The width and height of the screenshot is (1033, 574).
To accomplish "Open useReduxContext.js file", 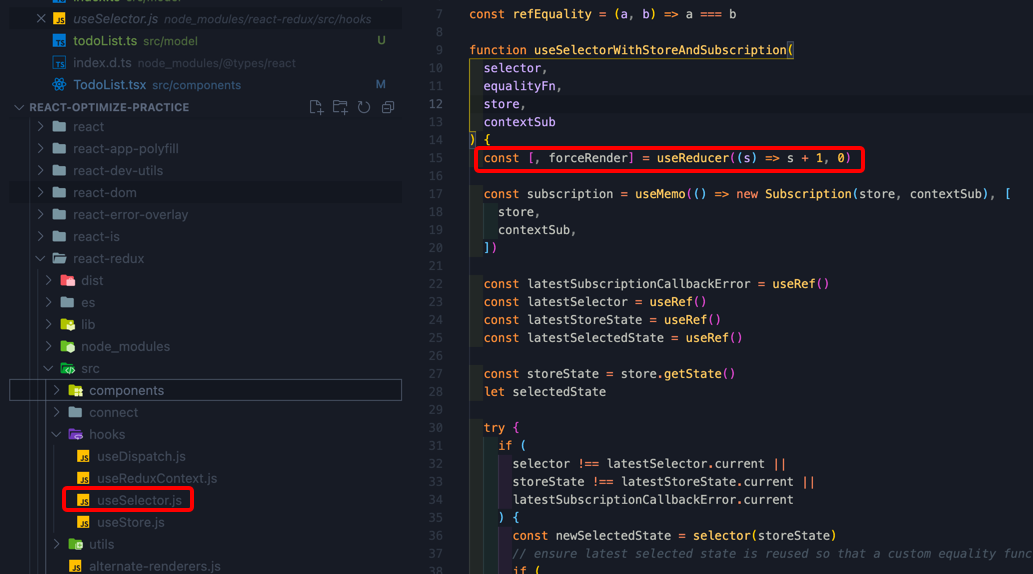I will pyautogui.click(x=157, y=478).
